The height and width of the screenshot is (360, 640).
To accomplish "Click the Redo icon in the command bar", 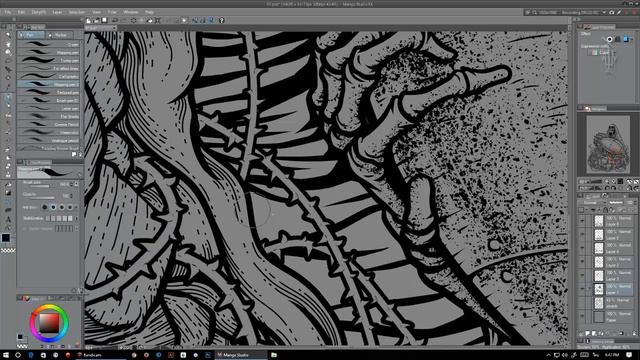I will [x=123, y=20].
